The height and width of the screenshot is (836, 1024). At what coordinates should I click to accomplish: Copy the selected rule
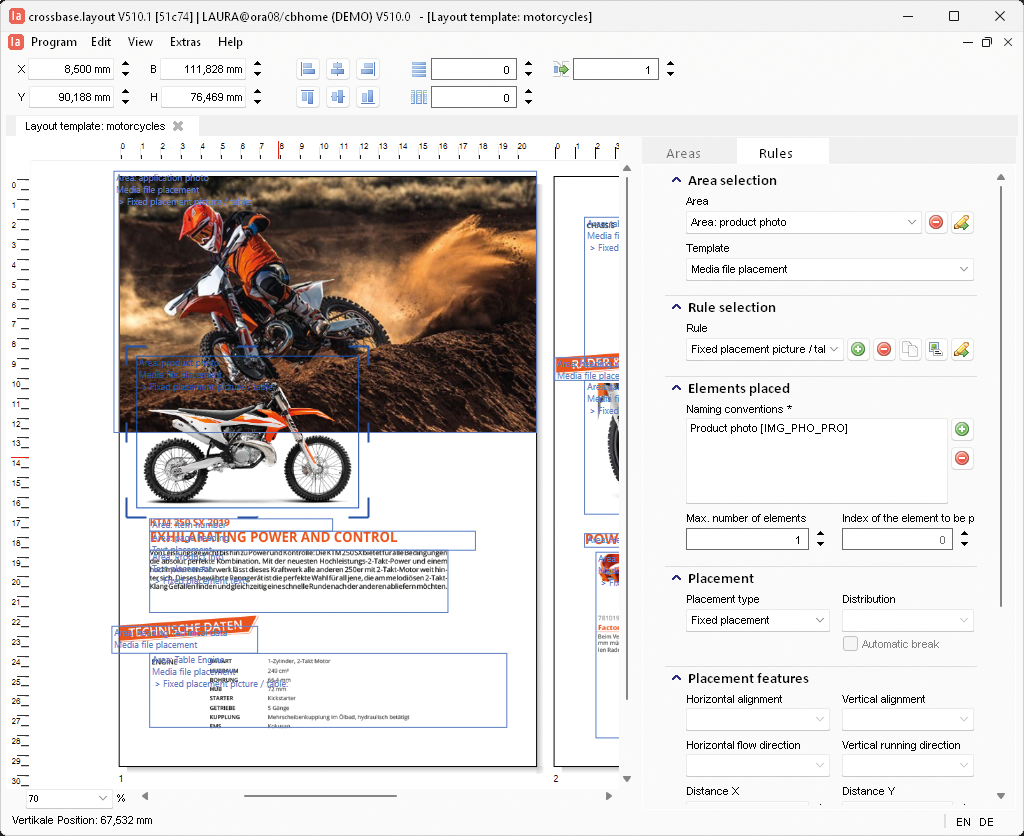pos(910,349)
